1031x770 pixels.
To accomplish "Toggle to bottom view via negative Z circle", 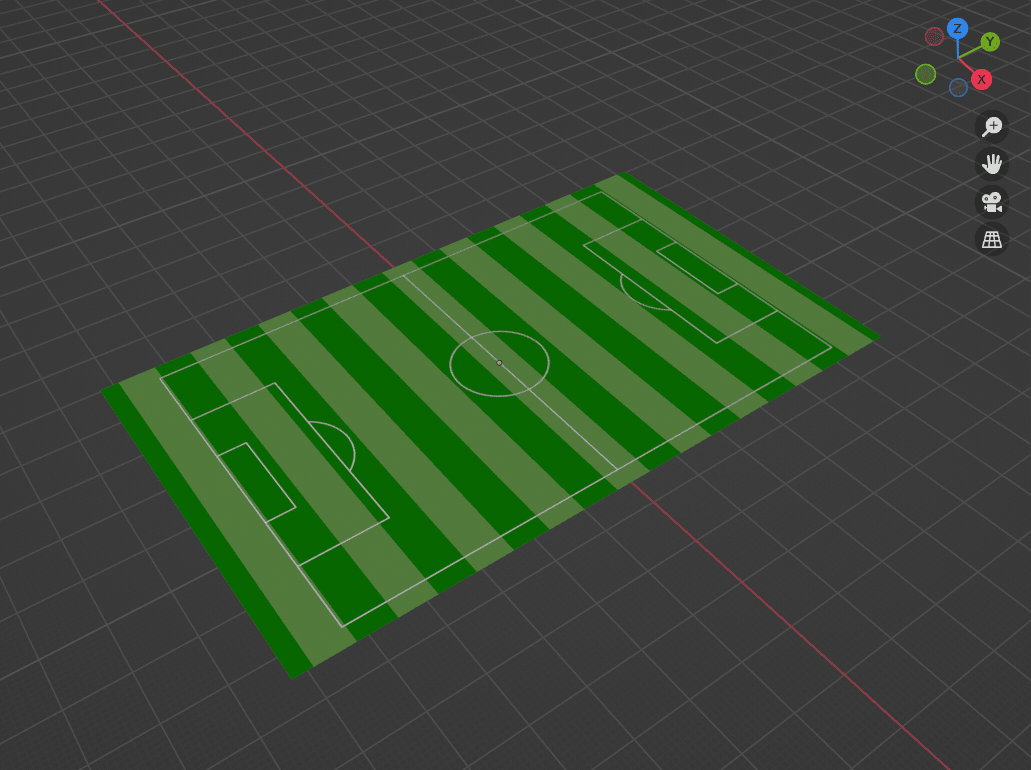I will (x=958, y=88).
